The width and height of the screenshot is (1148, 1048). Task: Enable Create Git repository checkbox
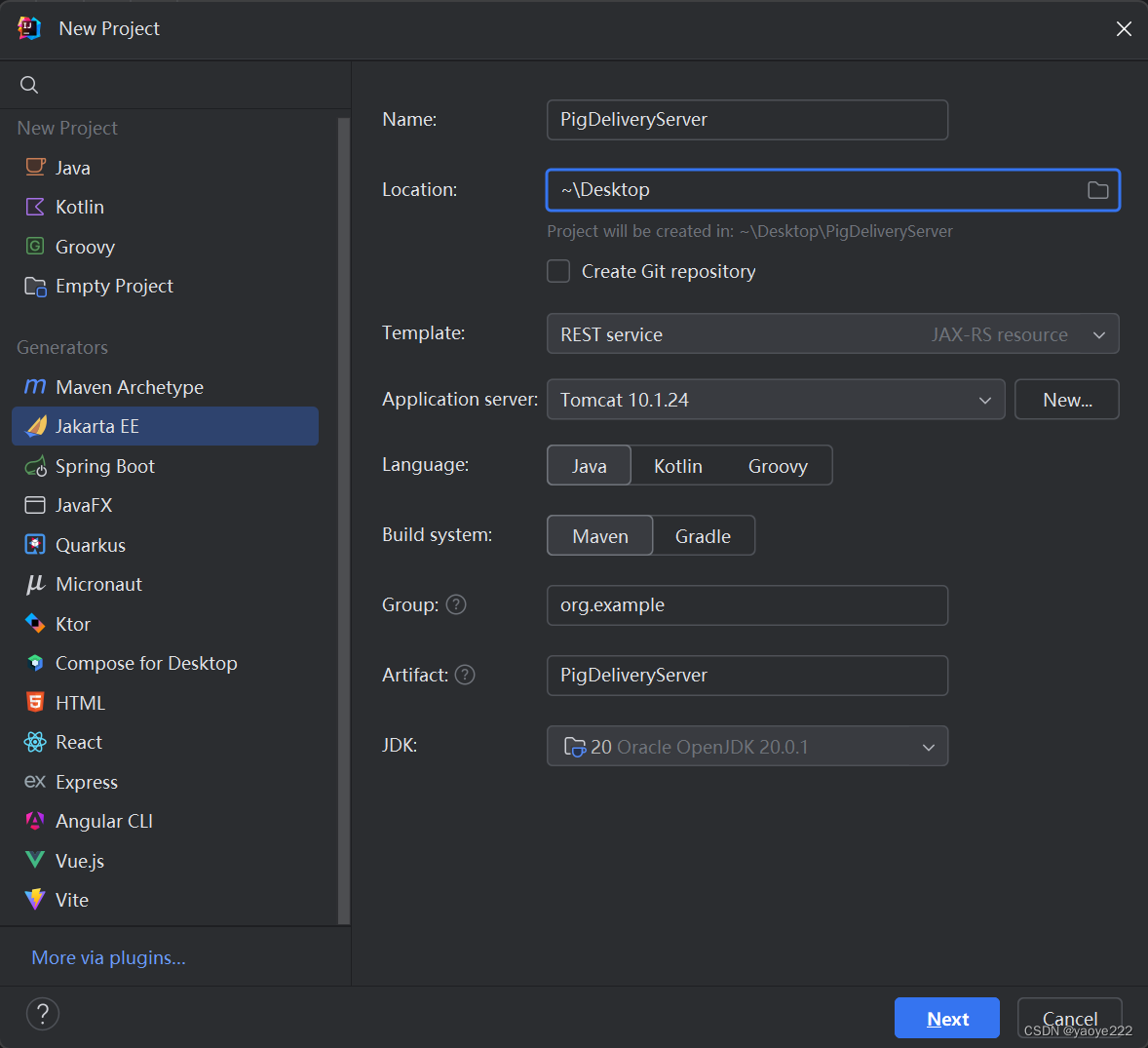[558, 271]
